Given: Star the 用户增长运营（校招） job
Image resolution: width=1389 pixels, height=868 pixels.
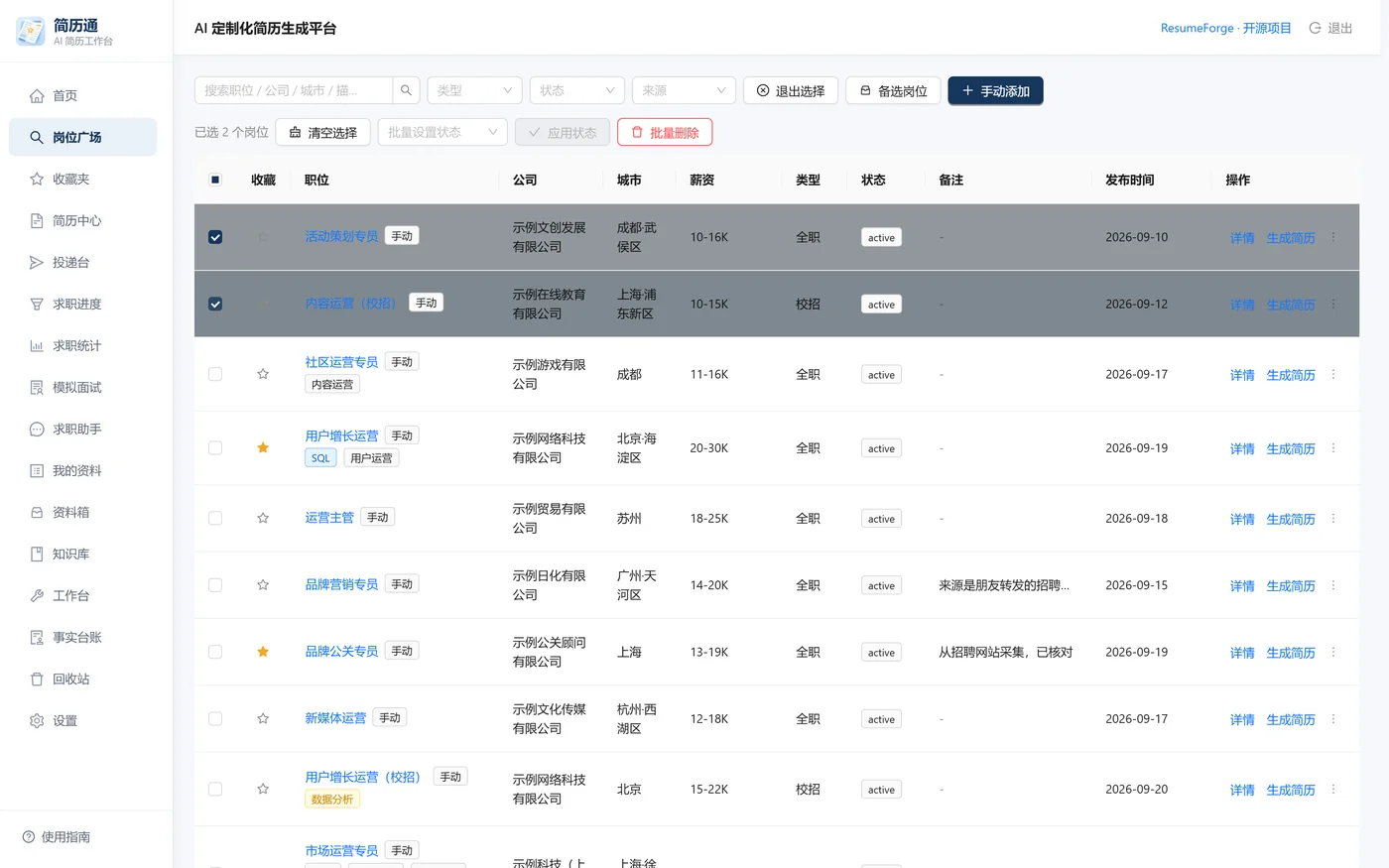Looking at the screenshot, I should [263, 789].
